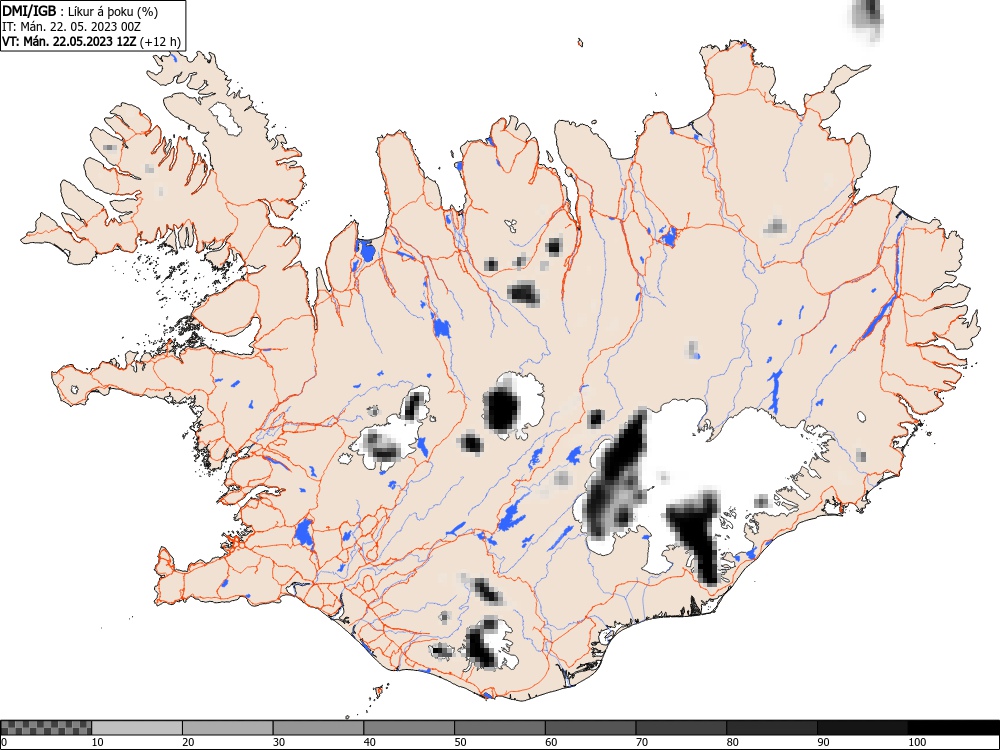Screen dimensions: 1000x750
Task: Click the 70-80 dark gray legend swatch
Action: pyautogui.click(x=680, y=728)
